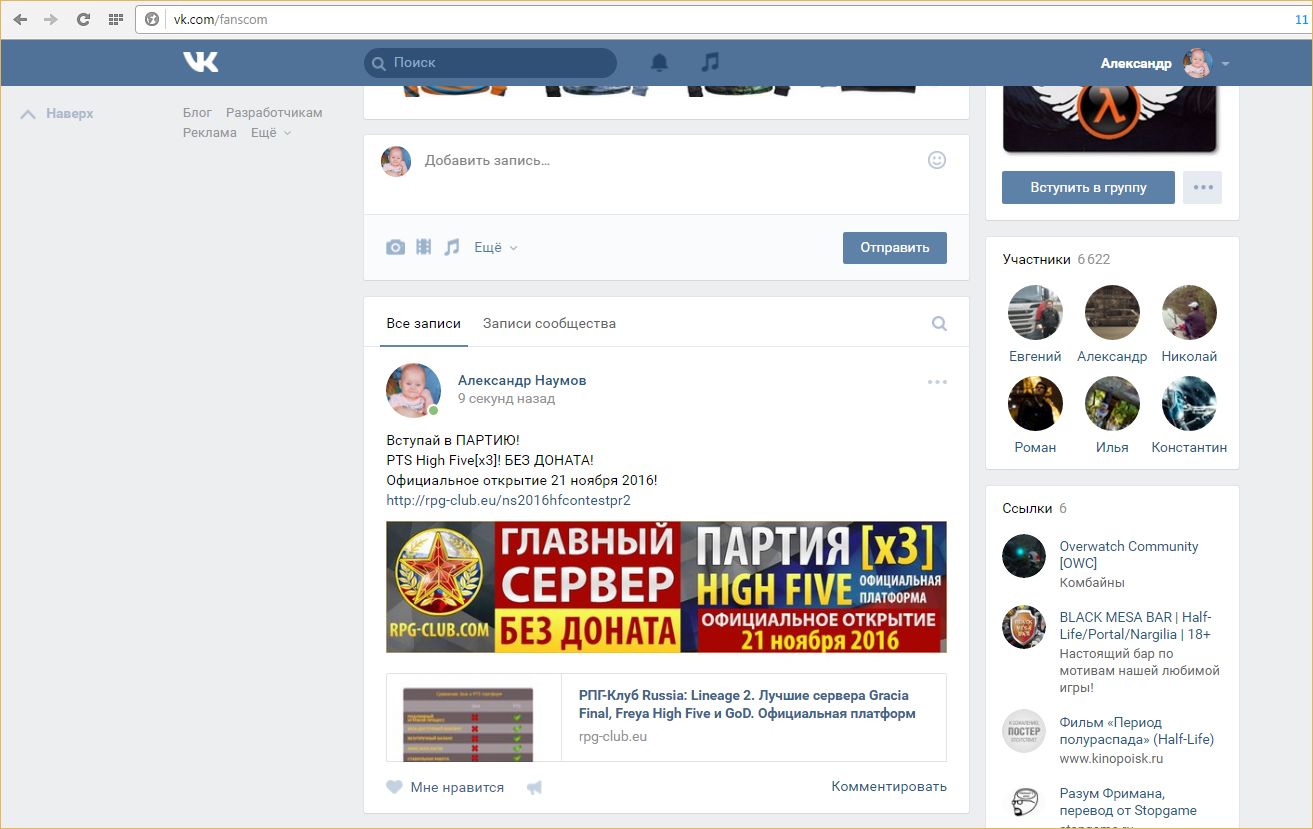Open post options three dots menu
The width and height of the screenshot is (1313, 829).
[x=937, y=382]
